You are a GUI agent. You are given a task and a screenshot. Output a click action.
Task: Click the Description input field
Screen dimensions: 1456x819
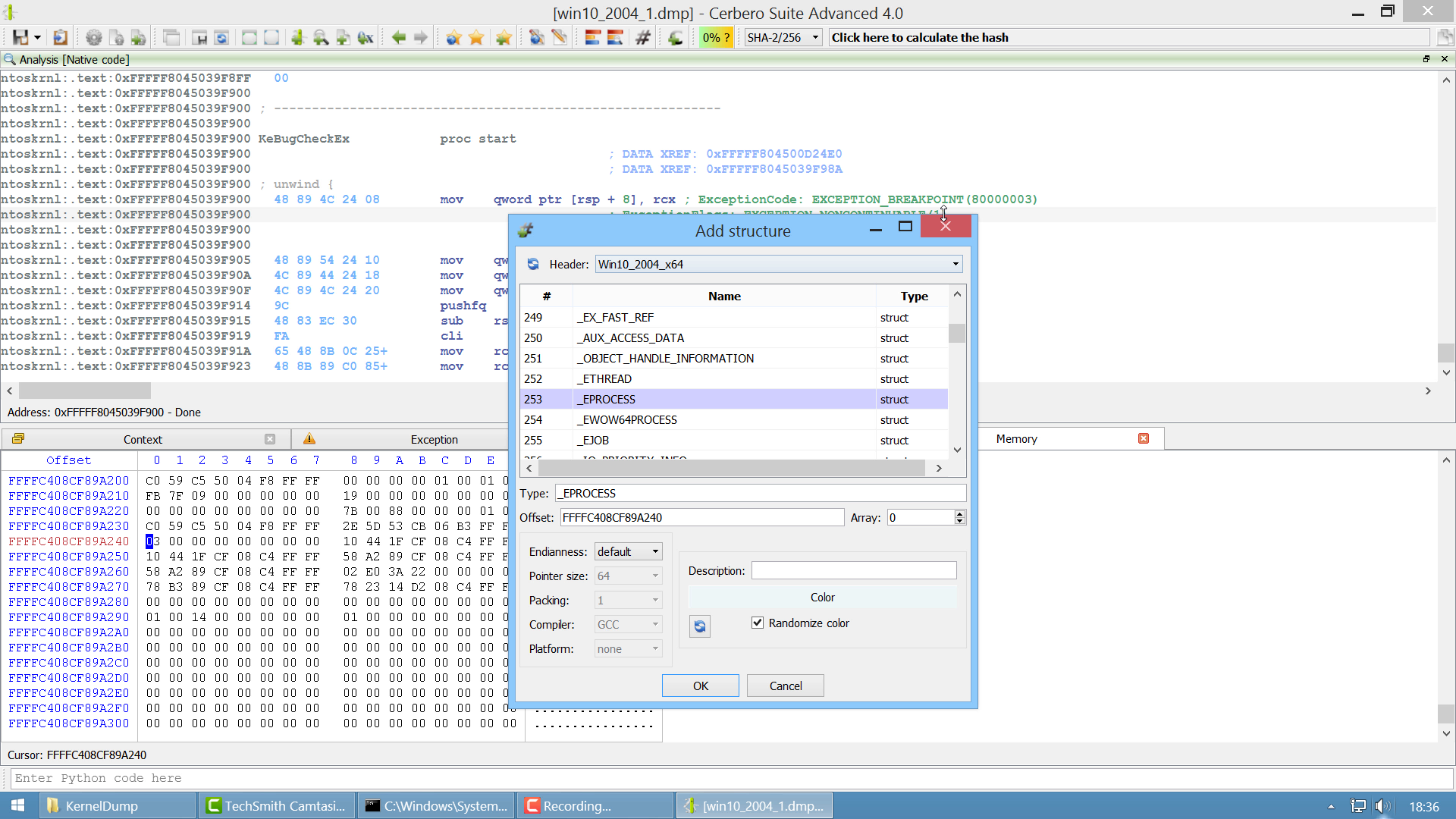point(854,570)
